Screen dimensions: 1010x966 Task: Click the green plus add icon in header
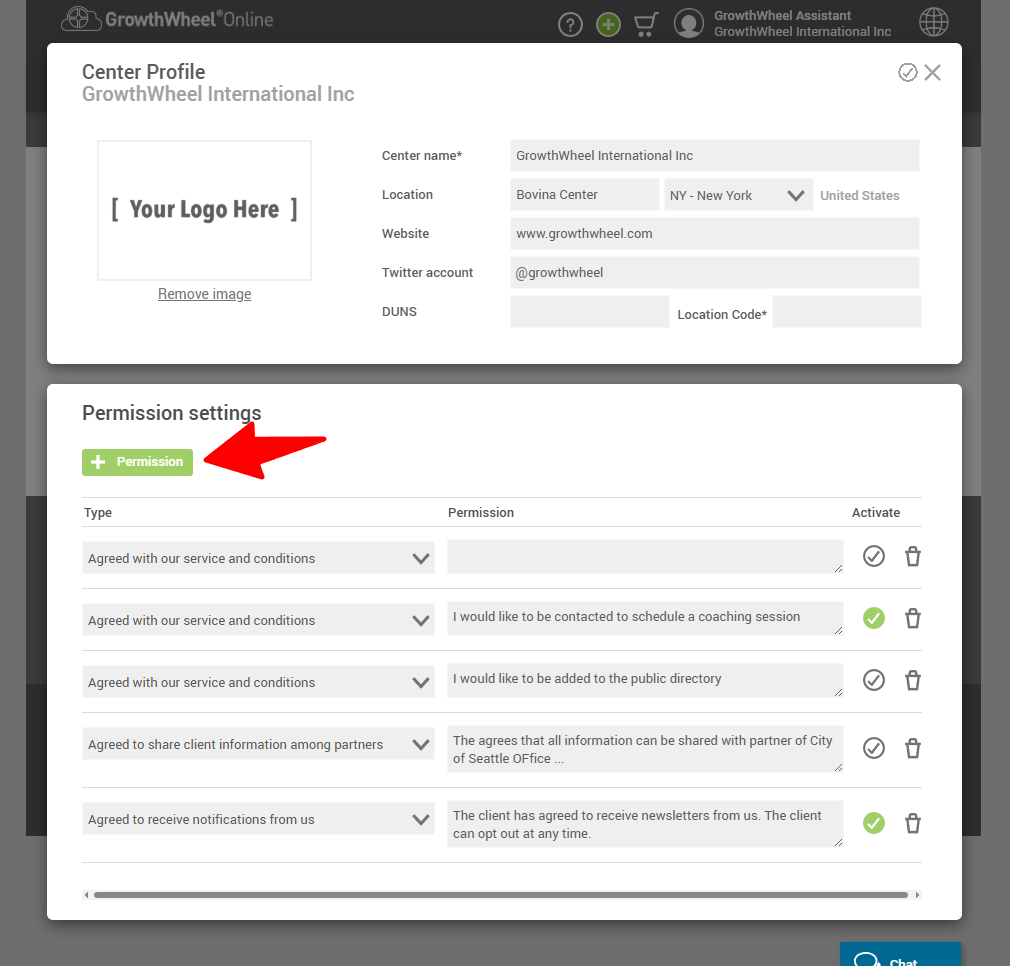pos(608,25)
